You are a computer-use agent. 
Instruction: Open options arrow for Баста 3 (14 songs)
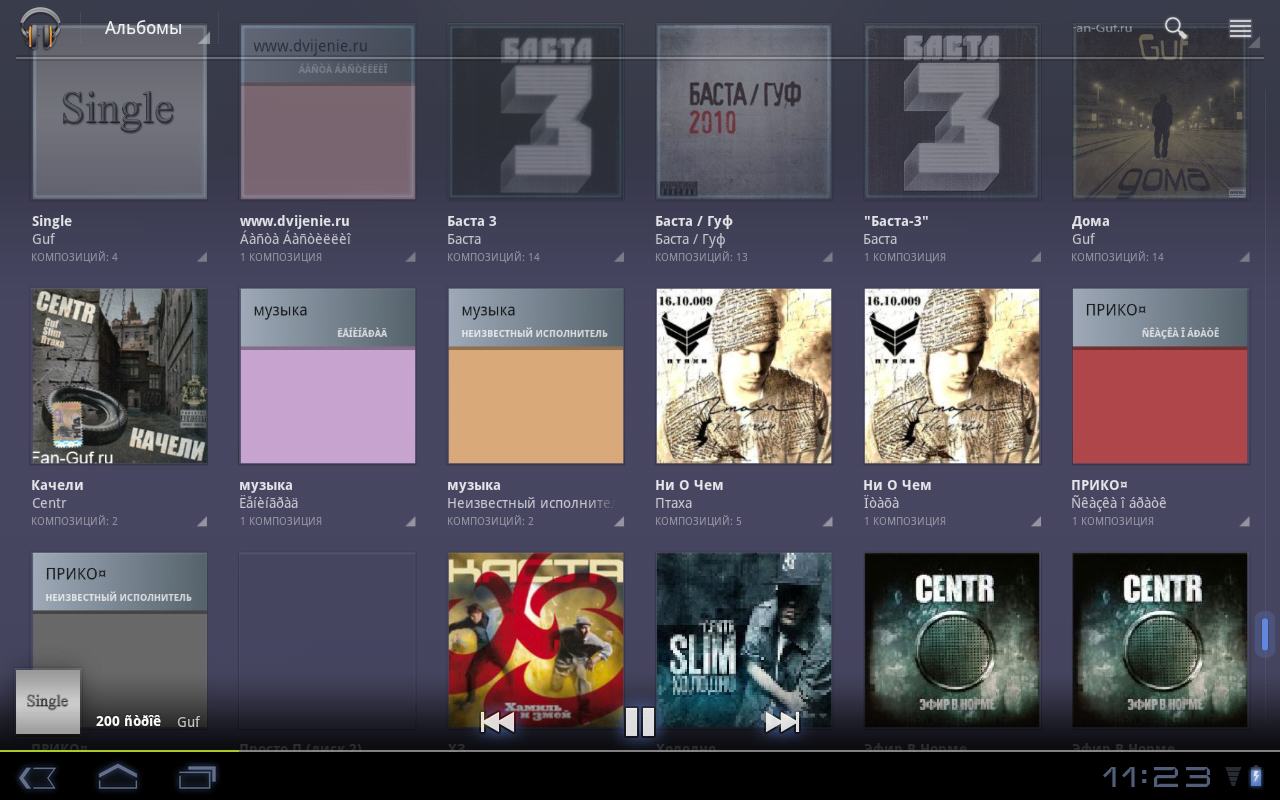coord(618,257)
